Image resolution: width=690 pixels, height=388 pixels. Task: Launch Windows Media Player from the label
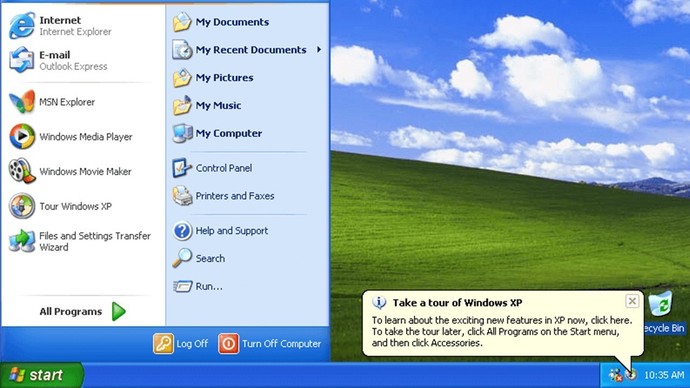(86, 137)
